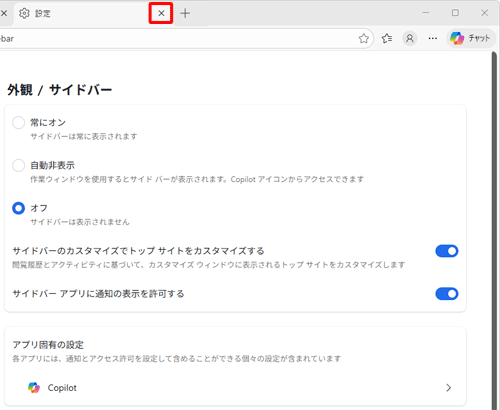Close the 設定 tab

tap(161, 13)
